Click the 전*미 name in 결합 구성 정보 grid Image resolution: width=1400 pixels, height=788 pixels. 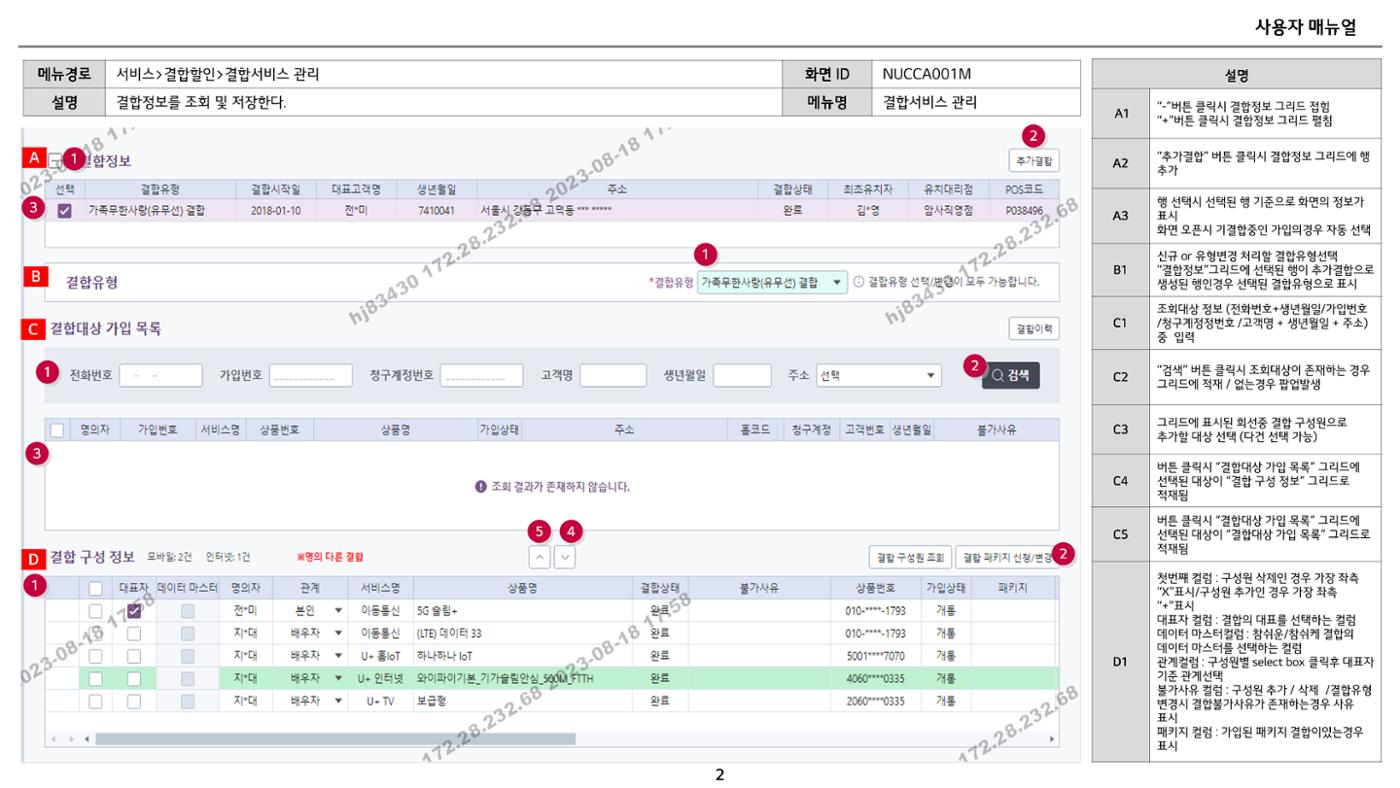pos(246,610)
